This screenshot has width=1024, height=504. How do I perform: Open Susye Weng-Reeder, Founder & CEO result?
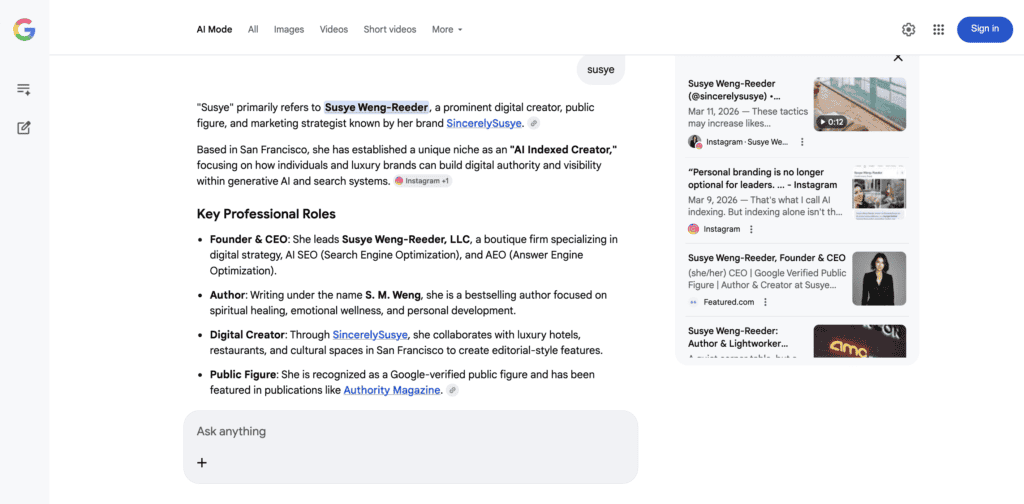767,258
